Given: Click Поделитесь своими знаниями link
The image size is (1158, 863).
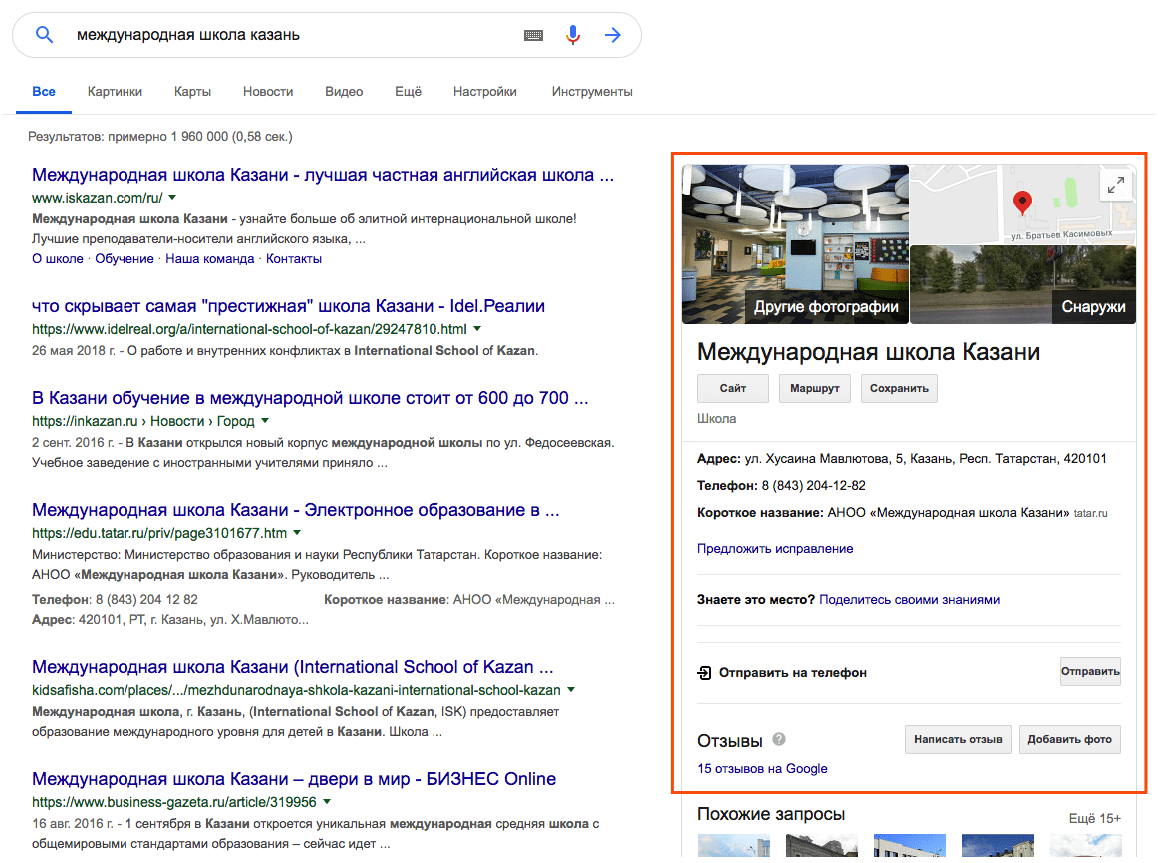Looking at the screenshot, I should (x=910, y=599).
